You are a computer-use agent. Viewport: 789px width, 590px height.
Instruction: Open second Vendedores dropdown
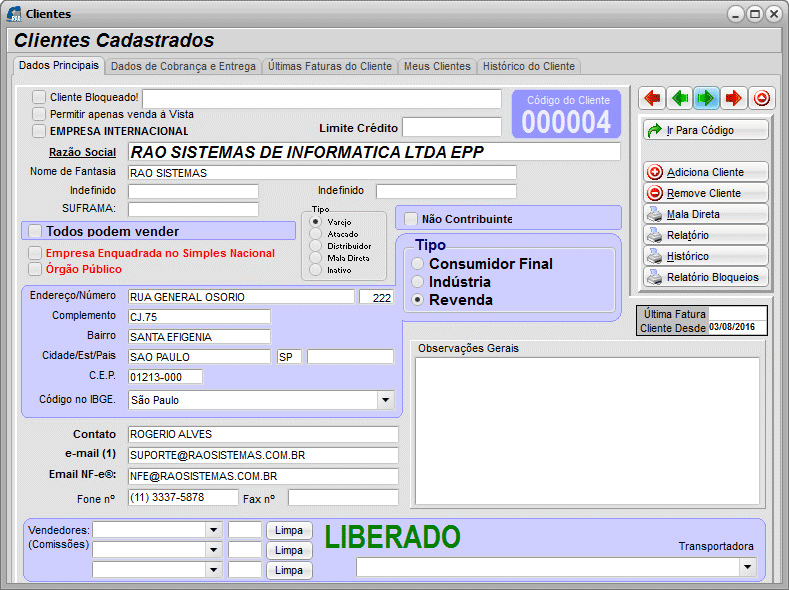click(x=213, y=550)
